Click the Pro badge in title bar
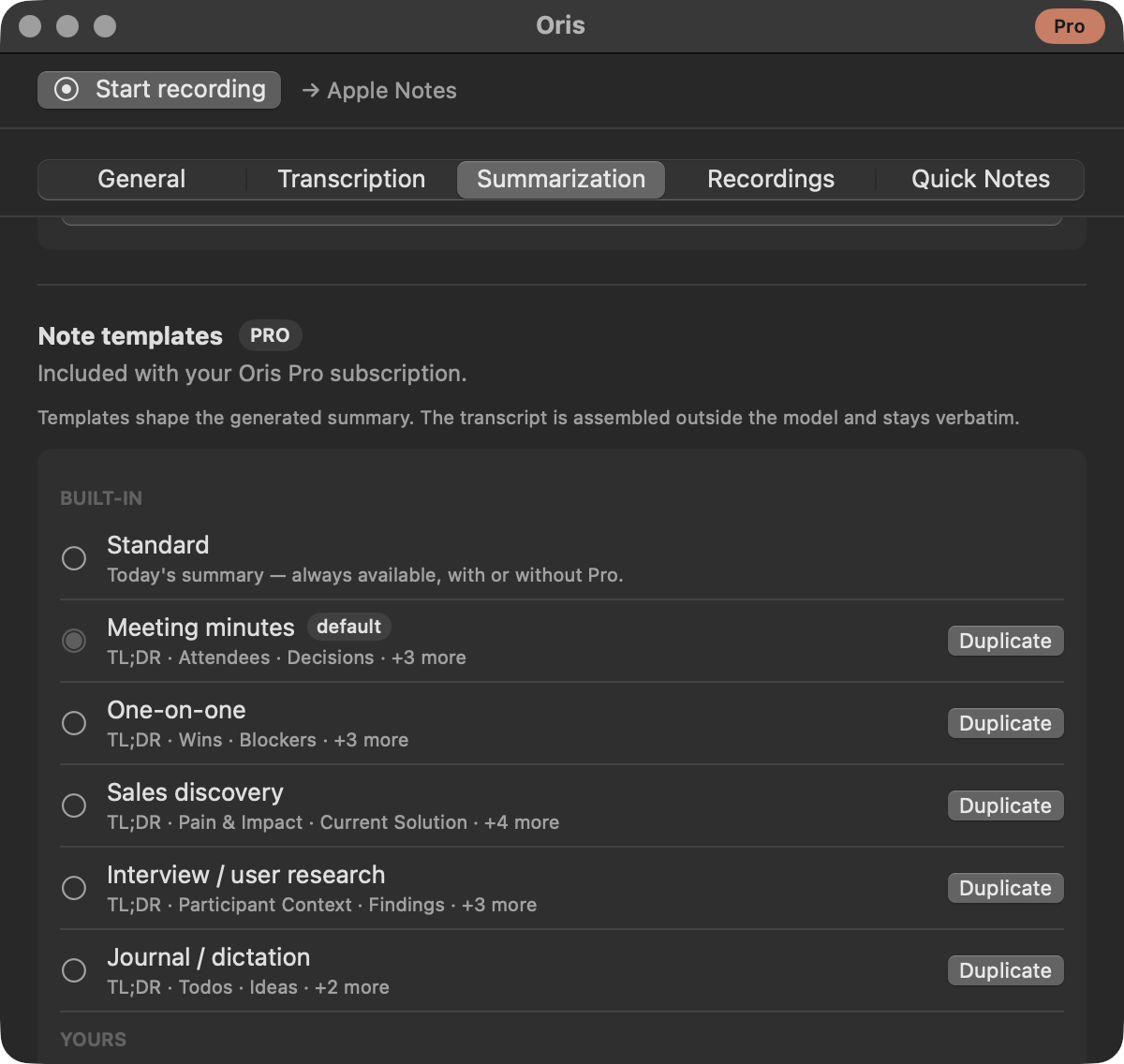The image size is (1124, 1064). [x=1069, y=26]
